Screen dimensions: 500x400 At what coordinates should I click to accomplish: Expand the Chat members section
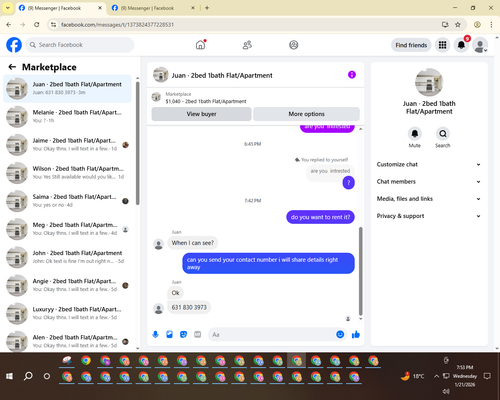click(429, 182)
